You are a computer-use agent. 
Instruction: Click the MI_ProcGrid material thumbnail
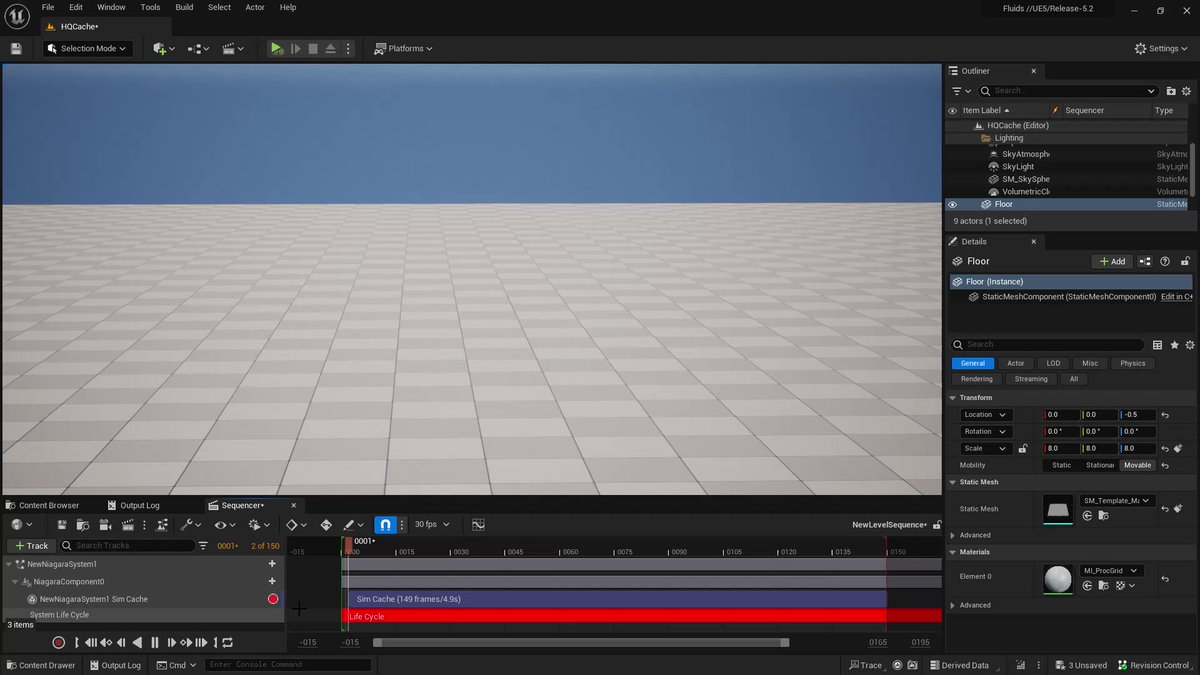pyautogui.click(x=1057, y=578)
